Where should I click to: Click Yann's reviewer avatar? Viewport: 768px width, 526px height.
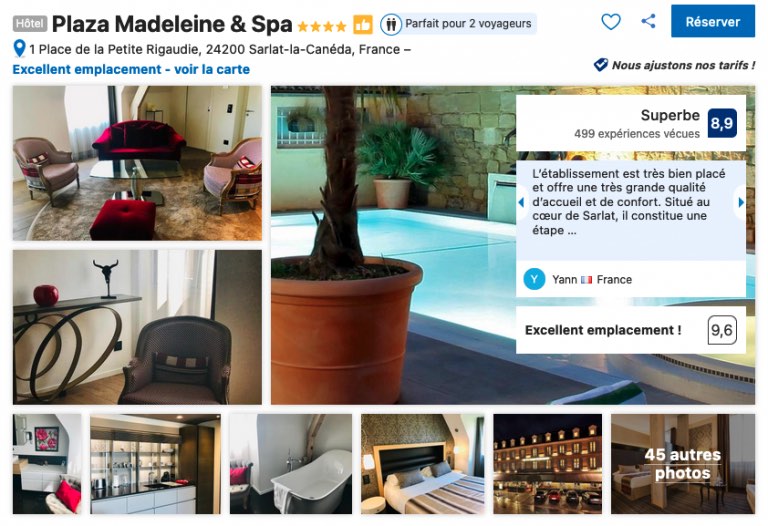[x=534, y=279]
